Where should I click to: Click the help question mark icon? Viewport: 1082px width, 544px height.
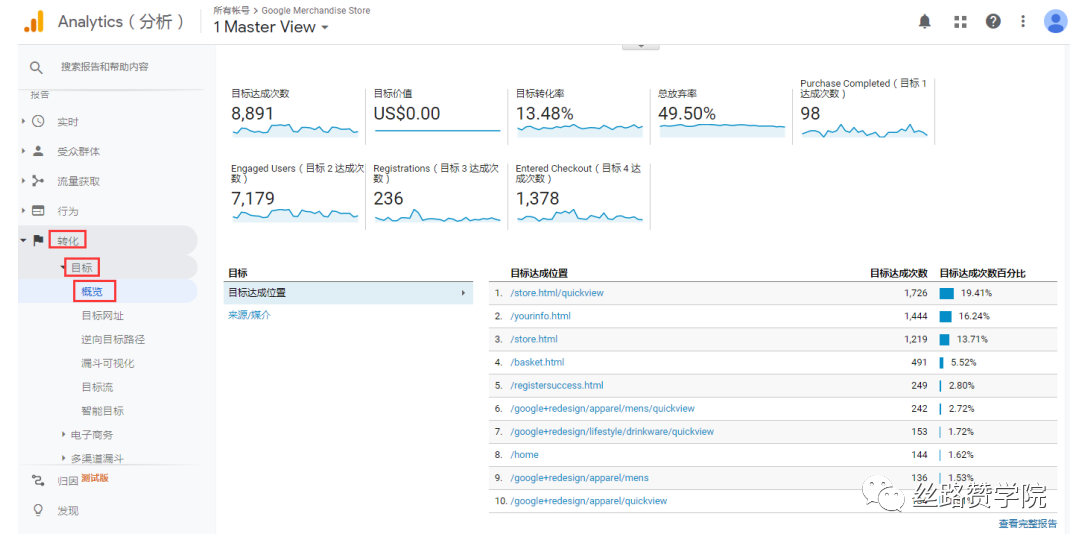993,21
